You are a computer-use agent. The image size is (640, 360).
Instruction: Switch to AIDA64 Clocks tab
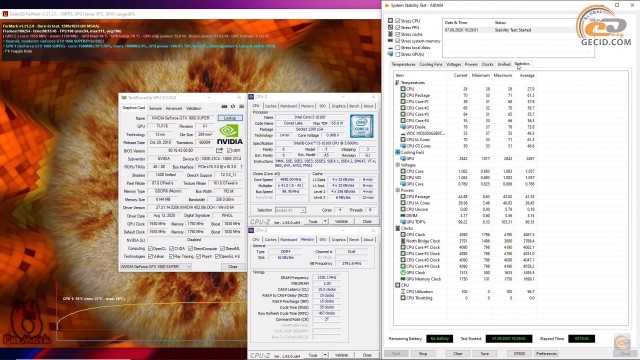coord(487,64)
